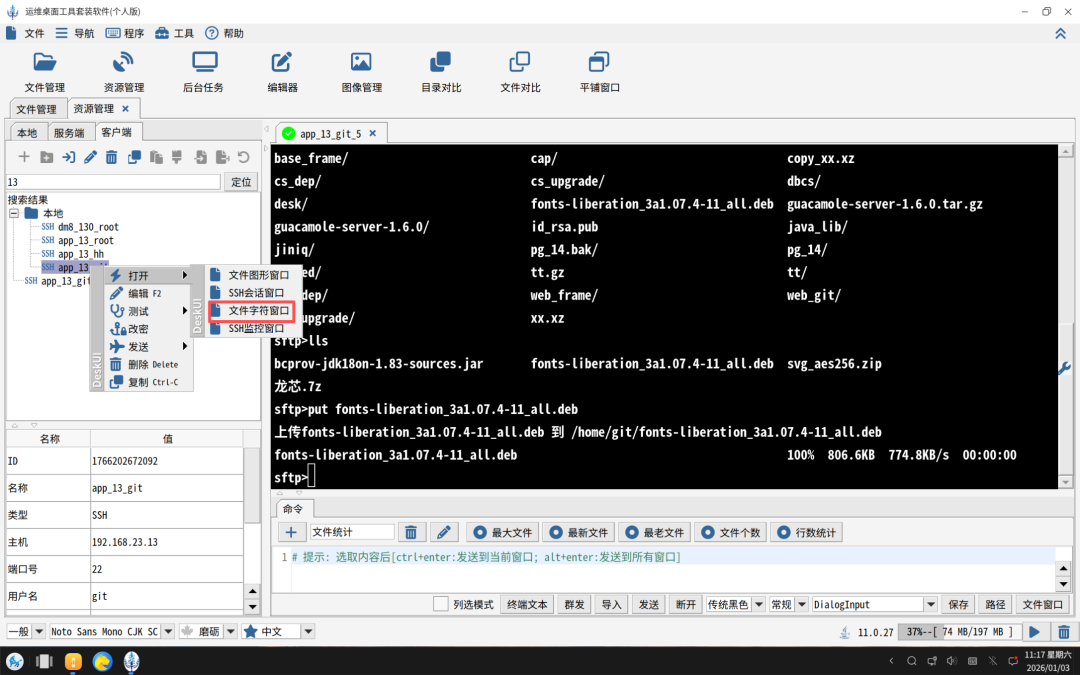Click the 定位 button
Viewport: 1080px width, 675px height.
coord(241,182)
